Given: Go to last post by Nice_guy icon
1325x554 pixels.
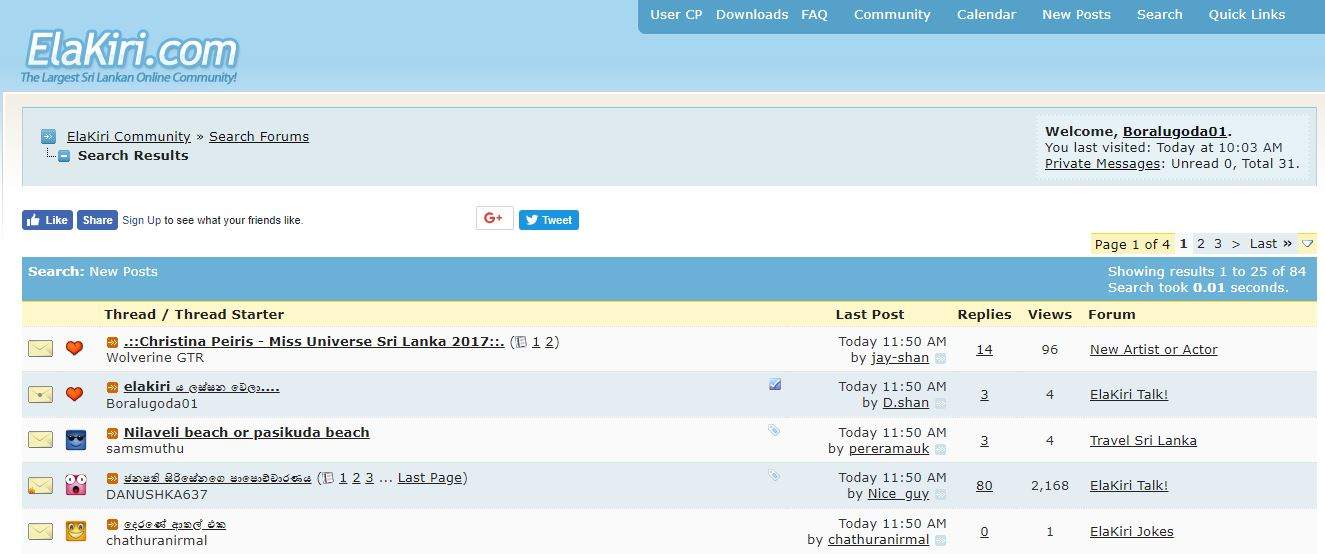Looking at the screenshot, I should pos(940,494).
